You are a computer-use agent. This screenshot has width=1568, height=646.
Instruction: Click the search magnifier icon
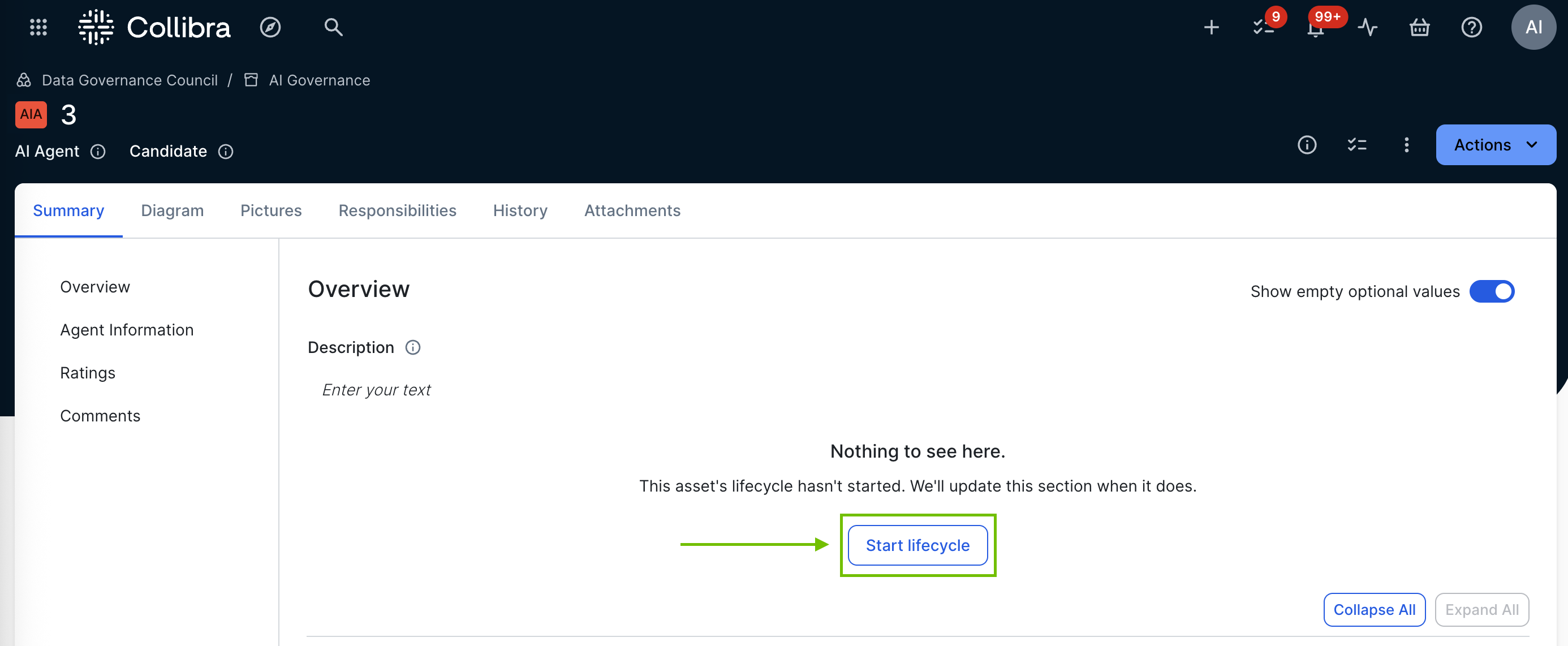pos(333,27)
